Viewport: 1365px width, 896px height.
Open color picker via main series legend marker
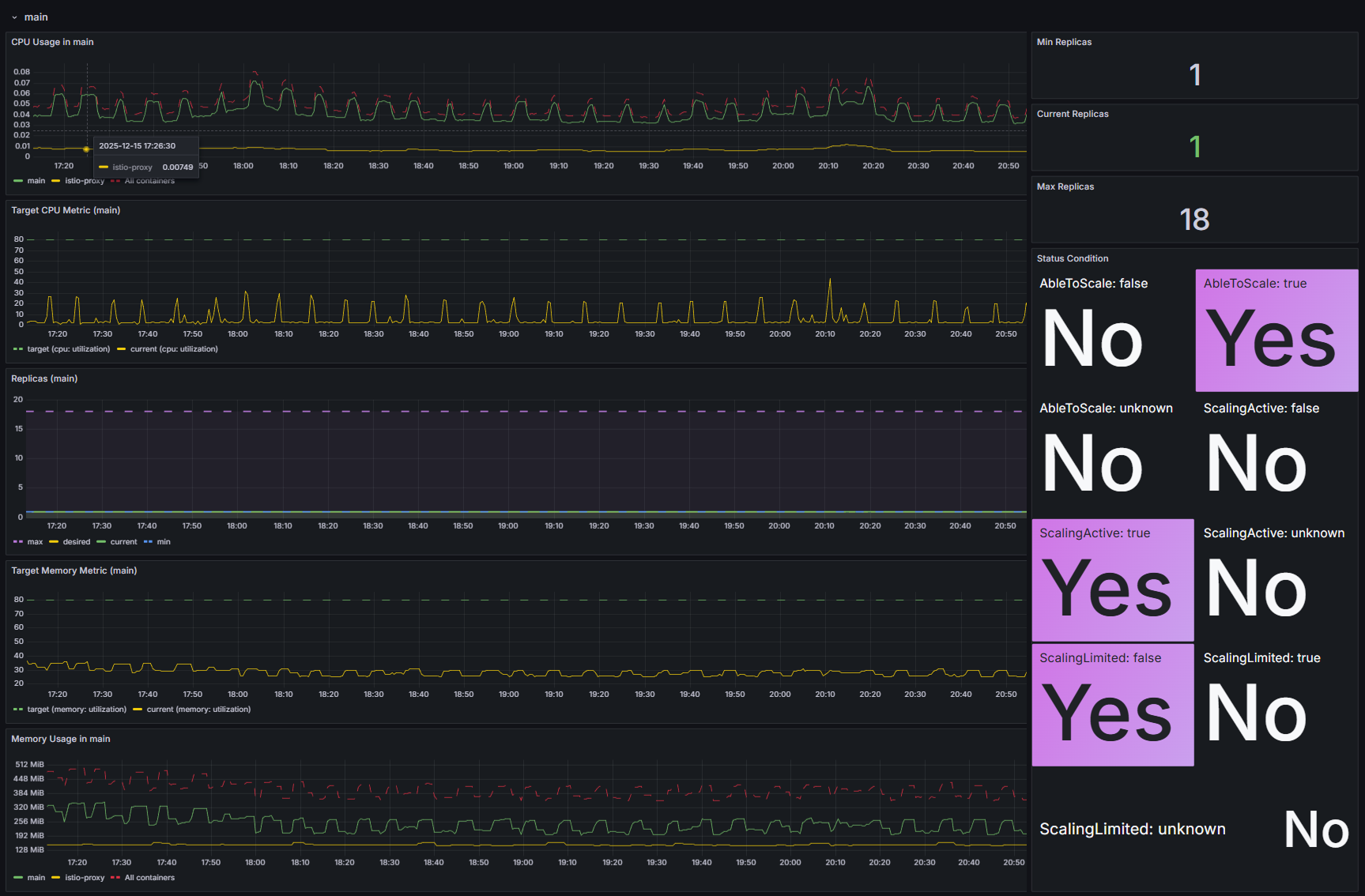pos(17,180)
